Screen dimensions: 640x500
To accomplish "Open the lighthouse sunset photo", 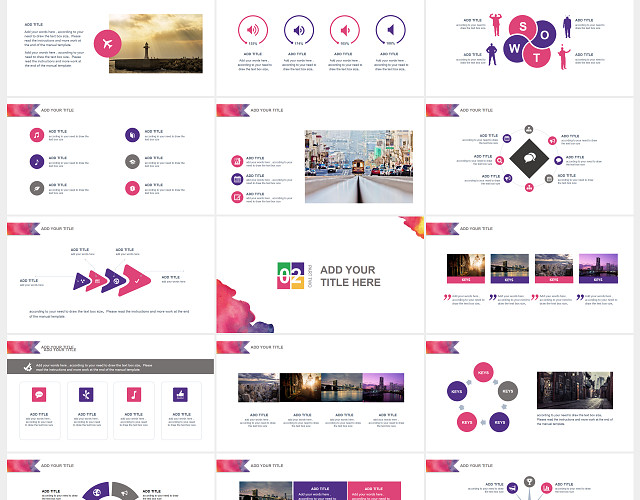I will point(156,44).
